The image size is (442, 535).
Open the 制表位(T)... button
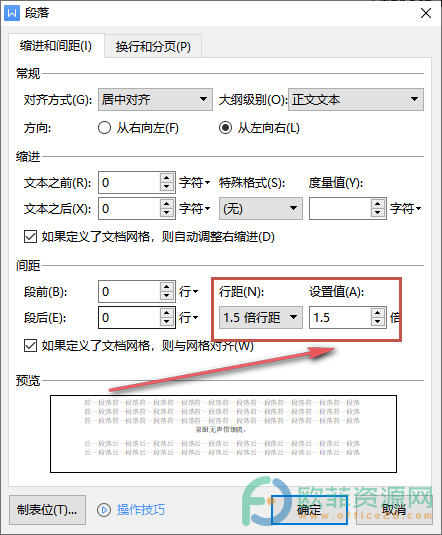pyautogui.click(x=47, y=510)
